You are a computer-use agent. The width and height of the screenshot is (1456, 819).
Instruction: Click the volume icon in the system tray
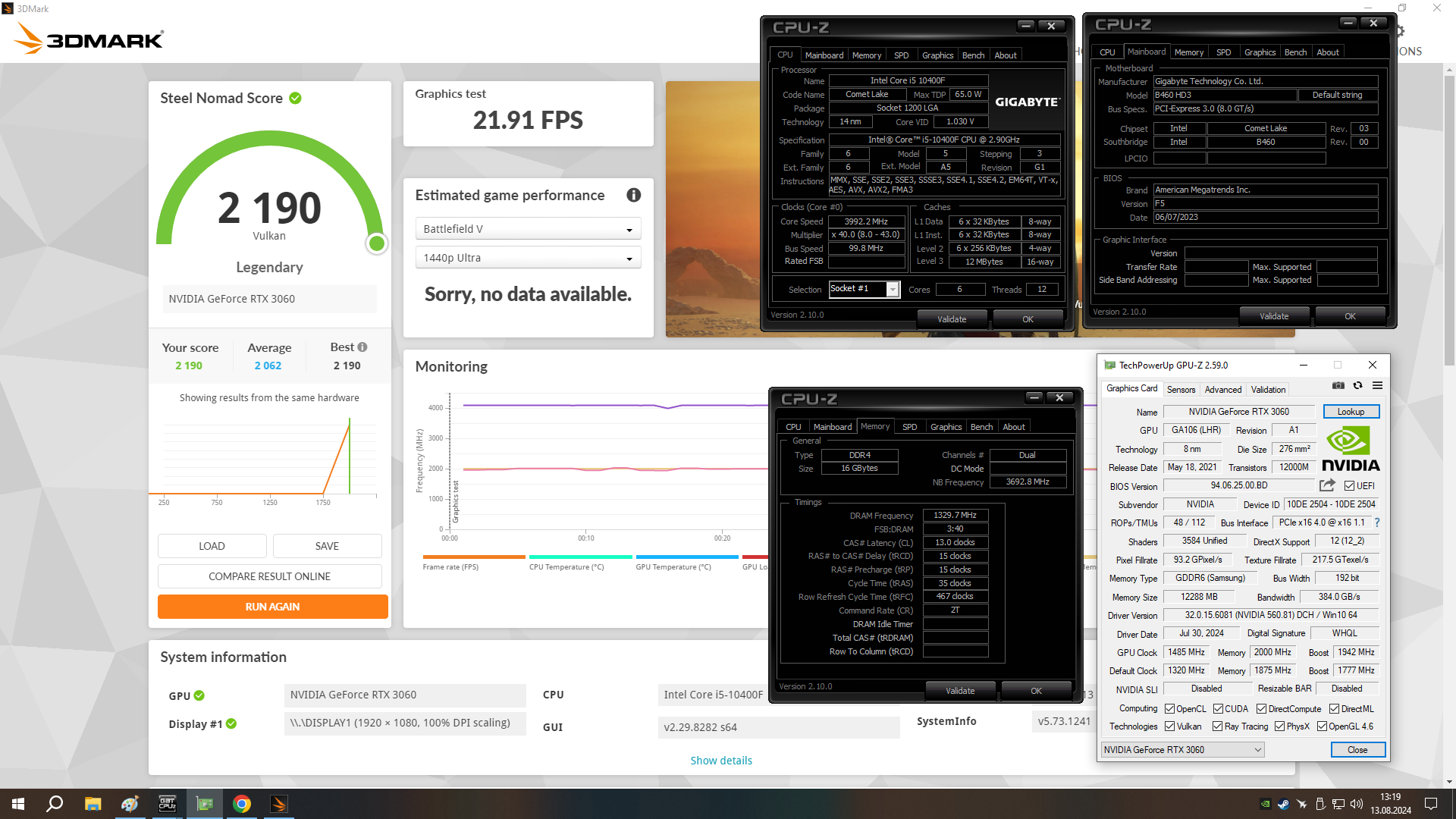(x=1357, y=804)
